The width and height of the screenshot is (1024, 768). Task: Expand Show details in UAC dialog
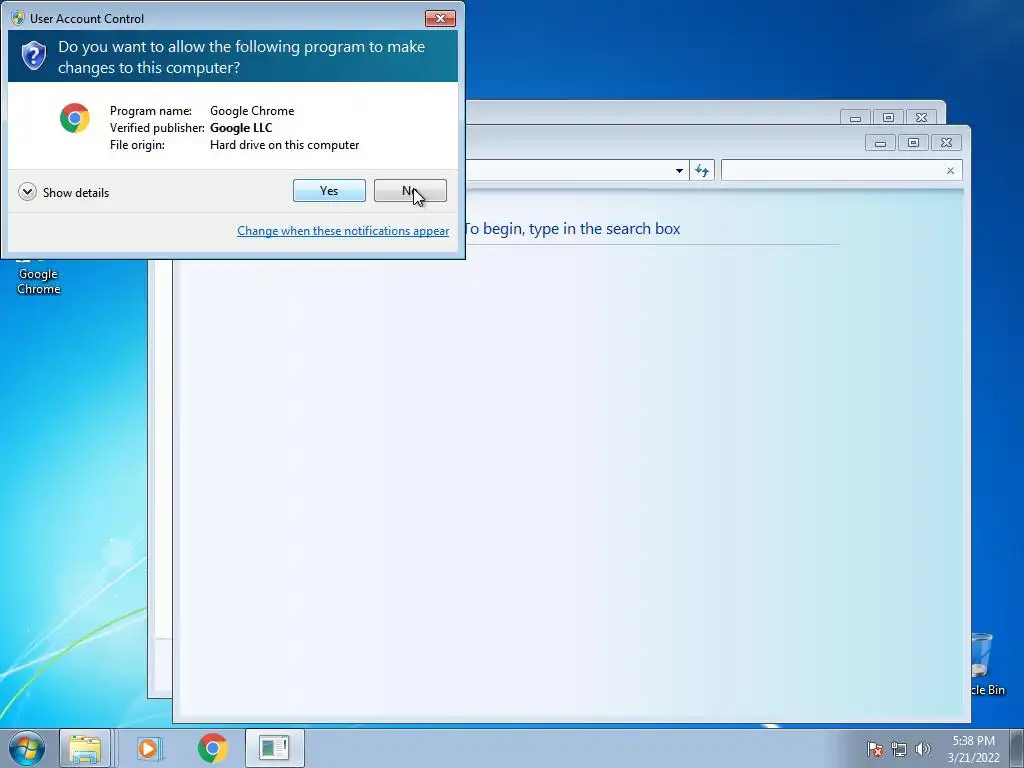64,192
